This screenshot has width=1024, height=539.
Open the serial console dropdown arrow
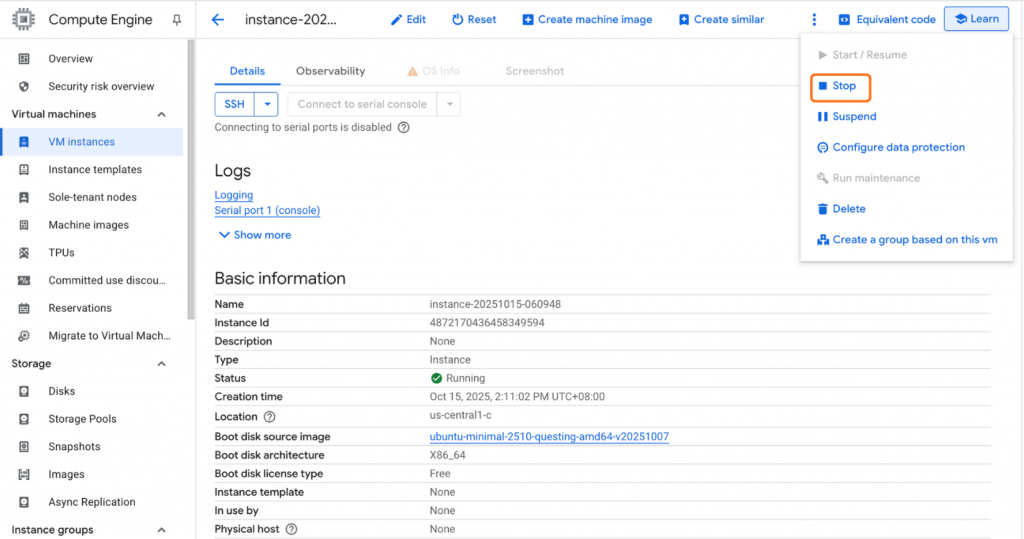(x=449, y=105)
